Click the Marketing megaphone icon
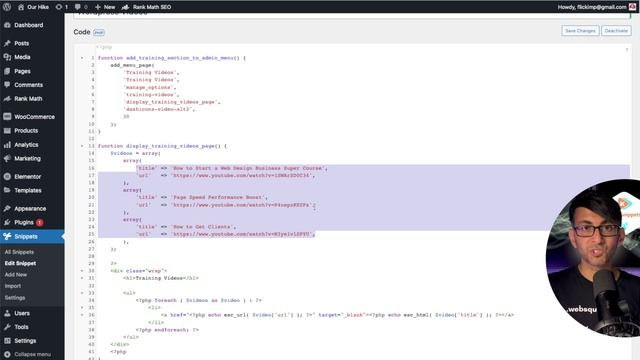The width and height of the screenshot is (640, 360). point(7,158)
